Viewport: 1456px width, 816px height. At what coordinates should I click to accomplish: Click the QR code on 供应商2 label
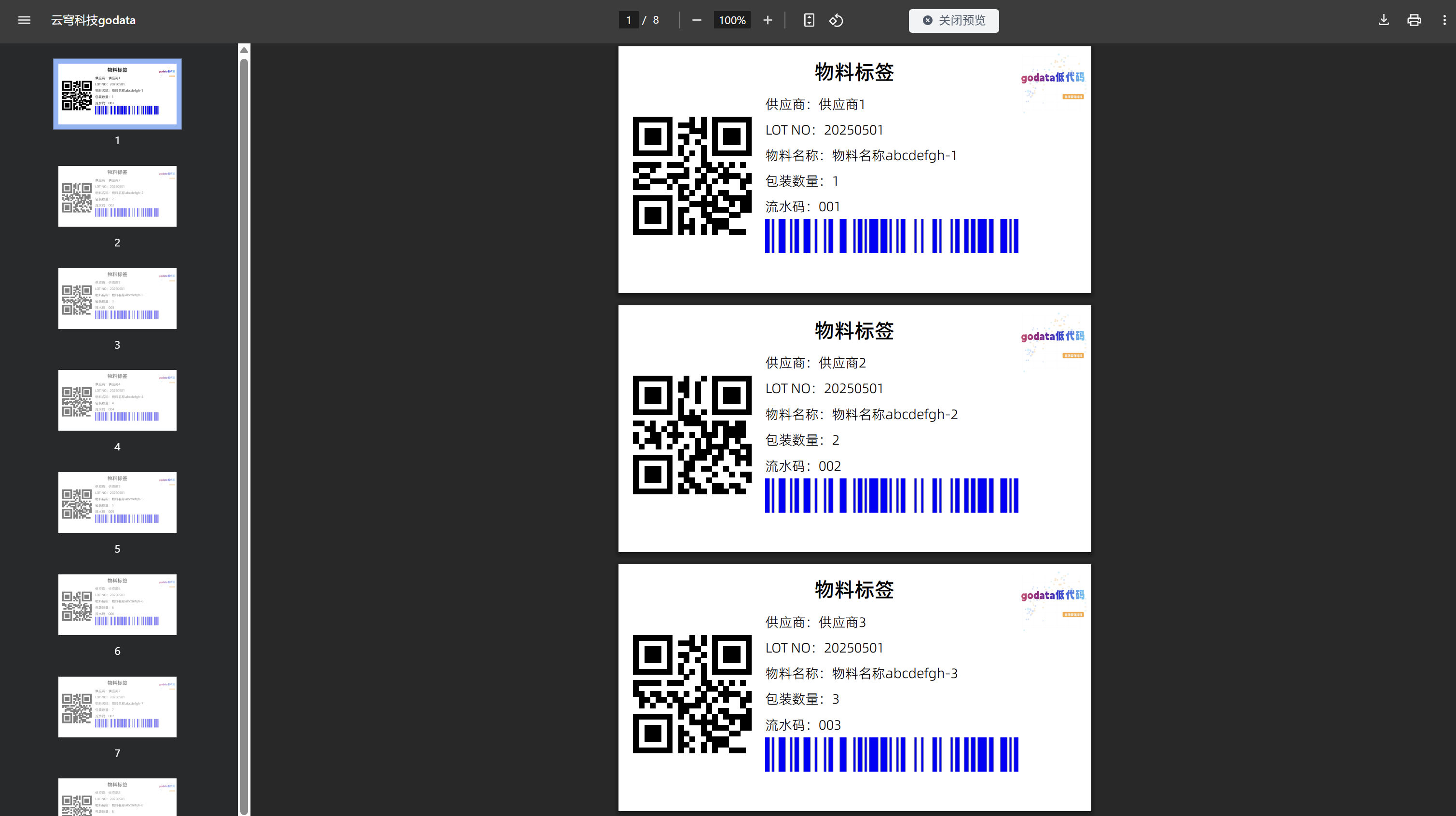click(x=692, y=435)
